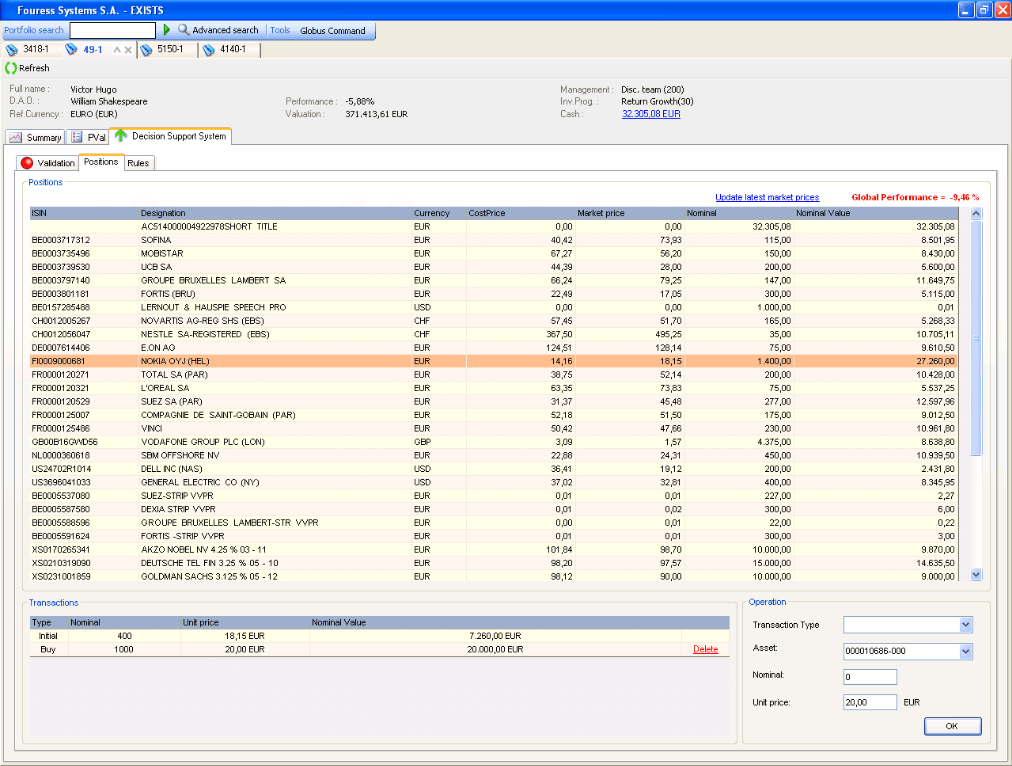The width and height of the screenshot is (1012, 766).
Task: Select the AKZO NOBEL NV 4.25 % row
Action: pos(494,550)
